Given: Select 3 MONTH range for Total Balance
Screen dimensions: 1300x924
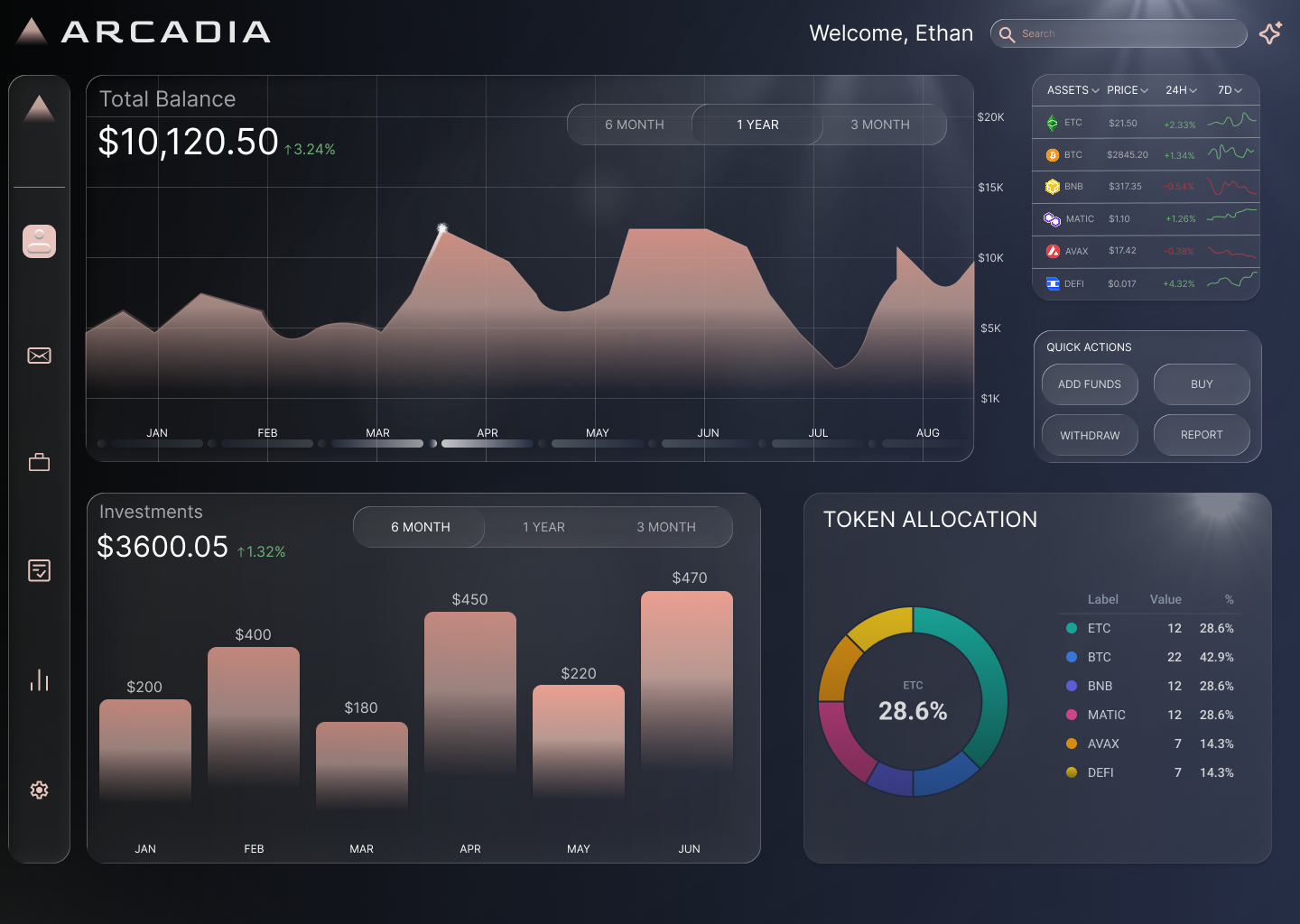Looking at the screenshot, I should tap(879, 125).
